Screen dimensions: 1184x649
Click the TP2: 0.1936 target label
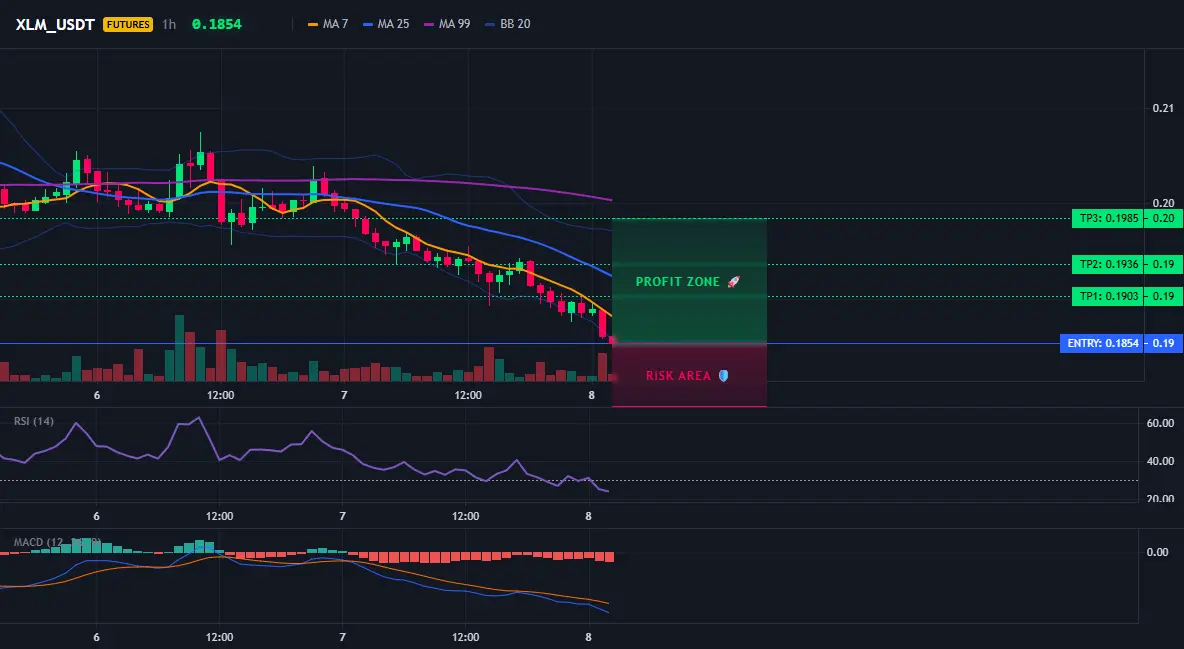(x=1108, y=264)
